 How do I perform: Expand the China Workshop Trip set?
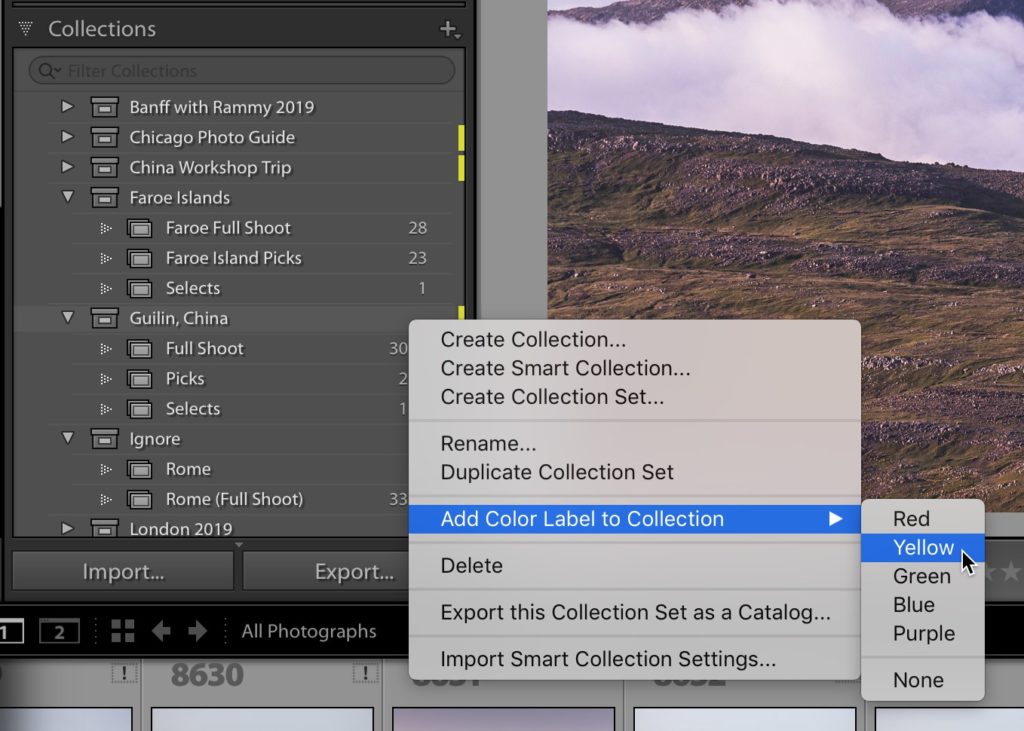tap(67, 167)
